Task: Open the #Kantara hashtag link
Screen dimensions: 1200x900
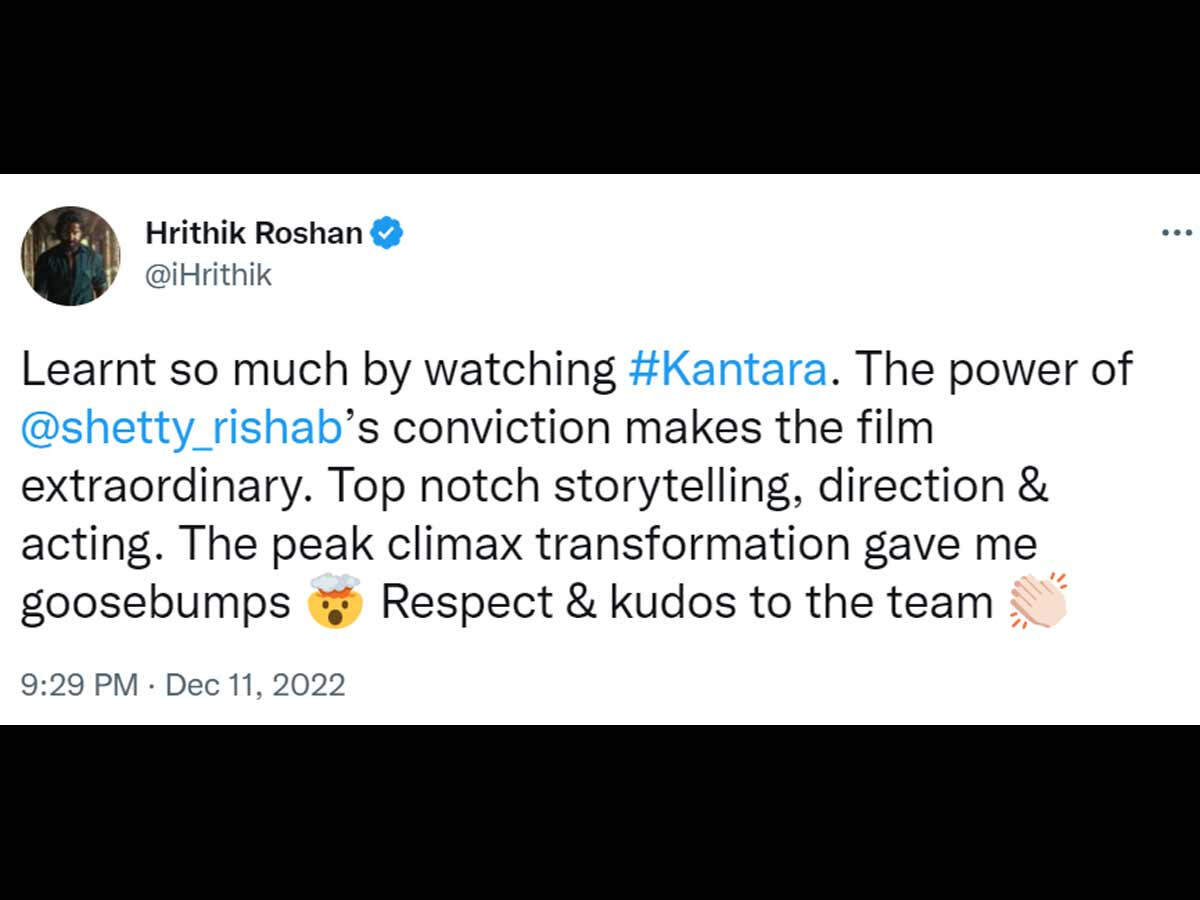Action: tap(728, 370)
